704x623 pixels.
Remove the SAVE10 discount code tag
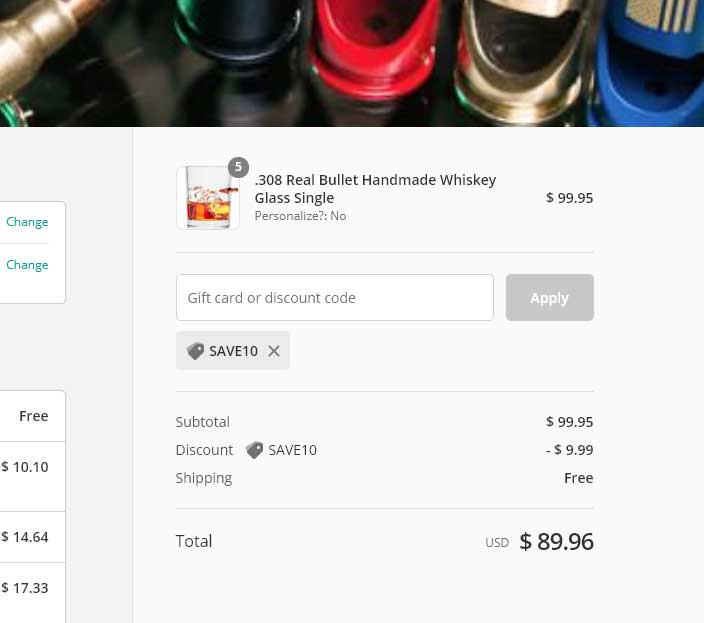pyautogui.click(x=274, y=351)
